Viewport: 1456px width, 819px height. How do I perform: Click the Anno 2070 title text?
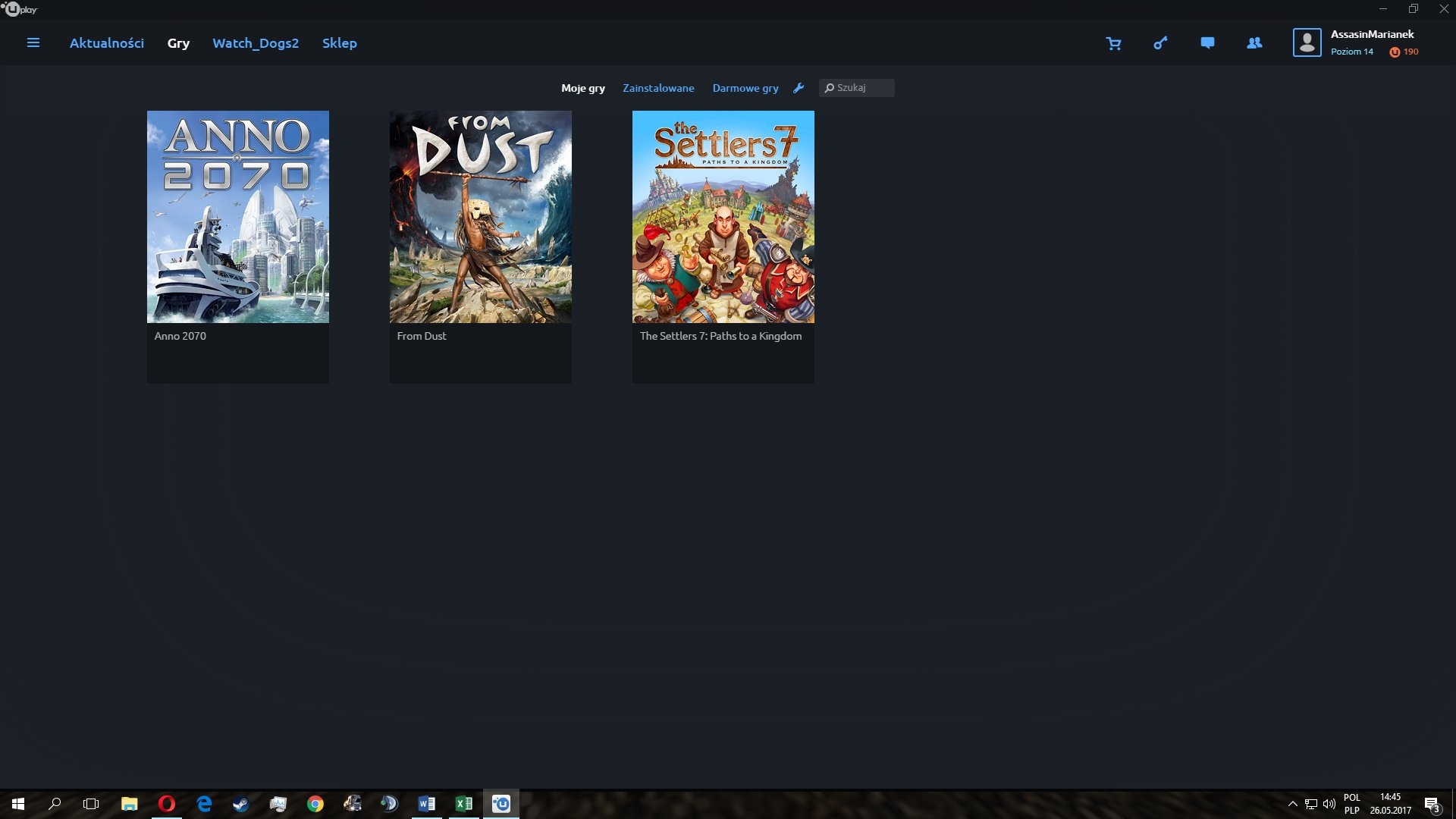(180, 336)
